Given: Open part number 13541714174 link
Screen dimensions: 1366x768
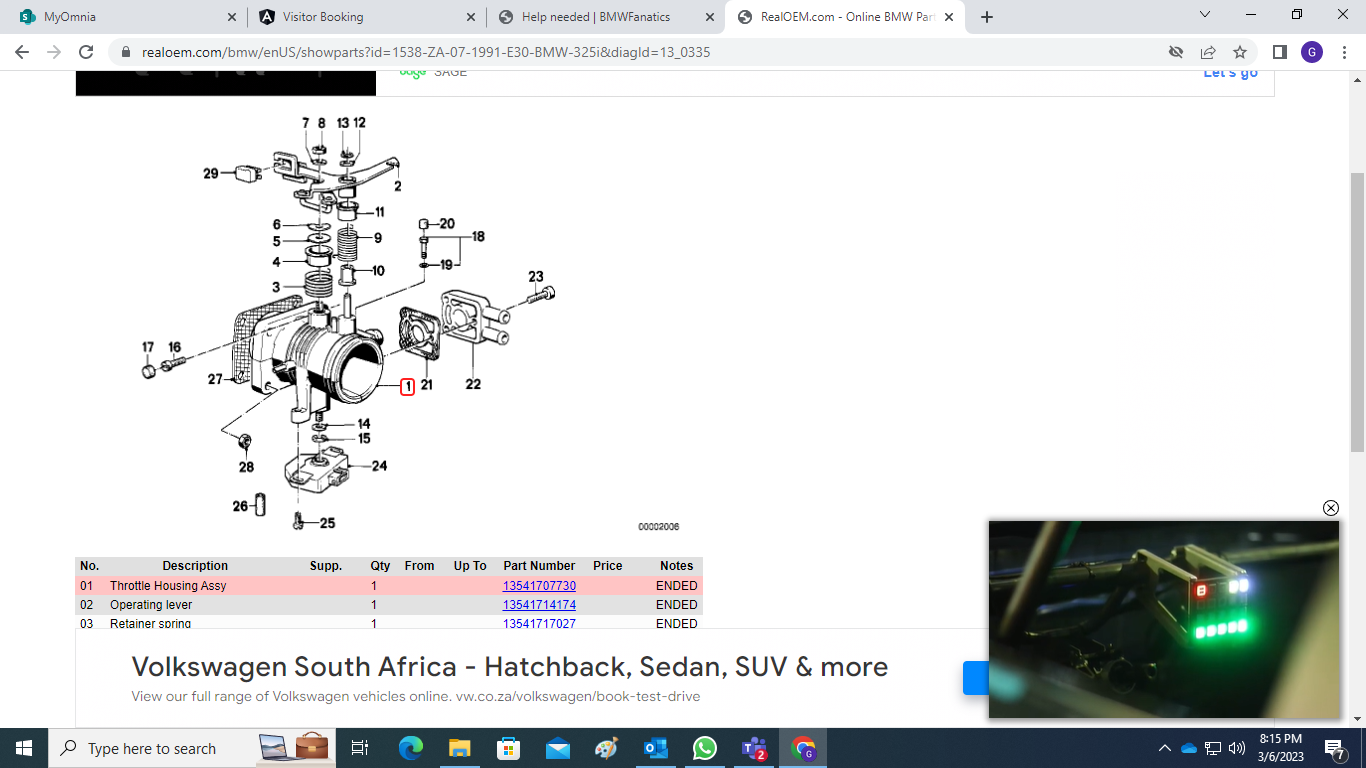Looking at the screenshot, I should 539,605.
